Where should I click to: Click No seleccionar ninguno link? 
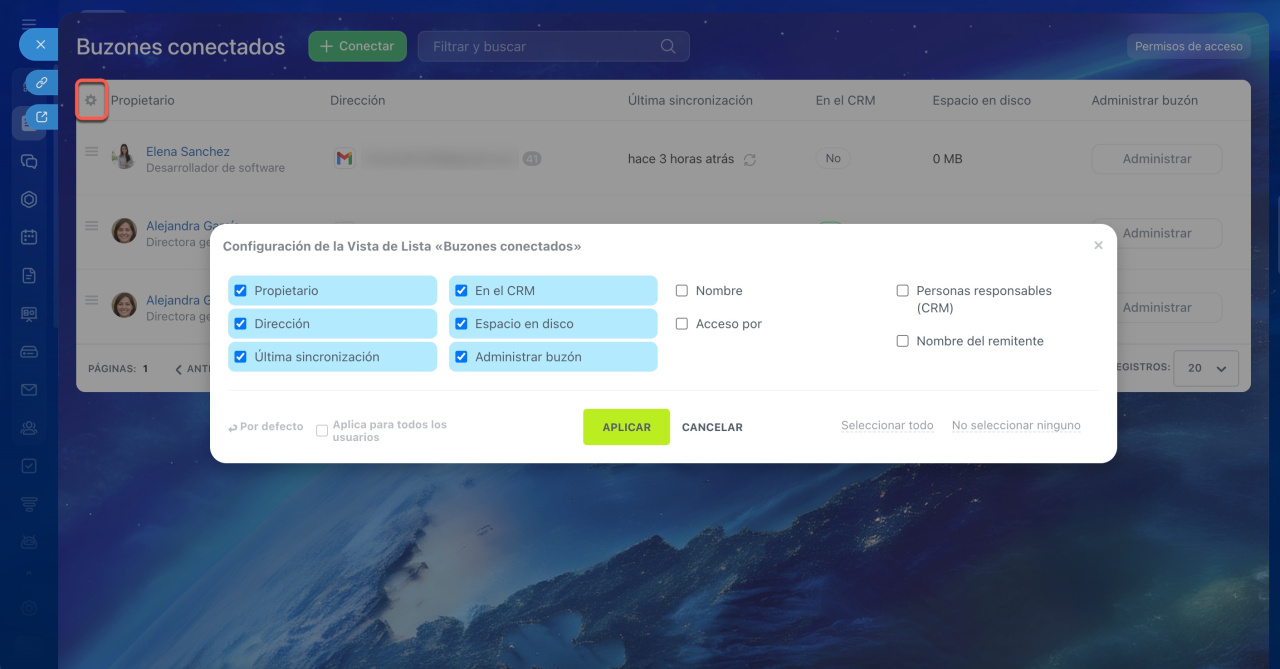(x=1016, y=425)
